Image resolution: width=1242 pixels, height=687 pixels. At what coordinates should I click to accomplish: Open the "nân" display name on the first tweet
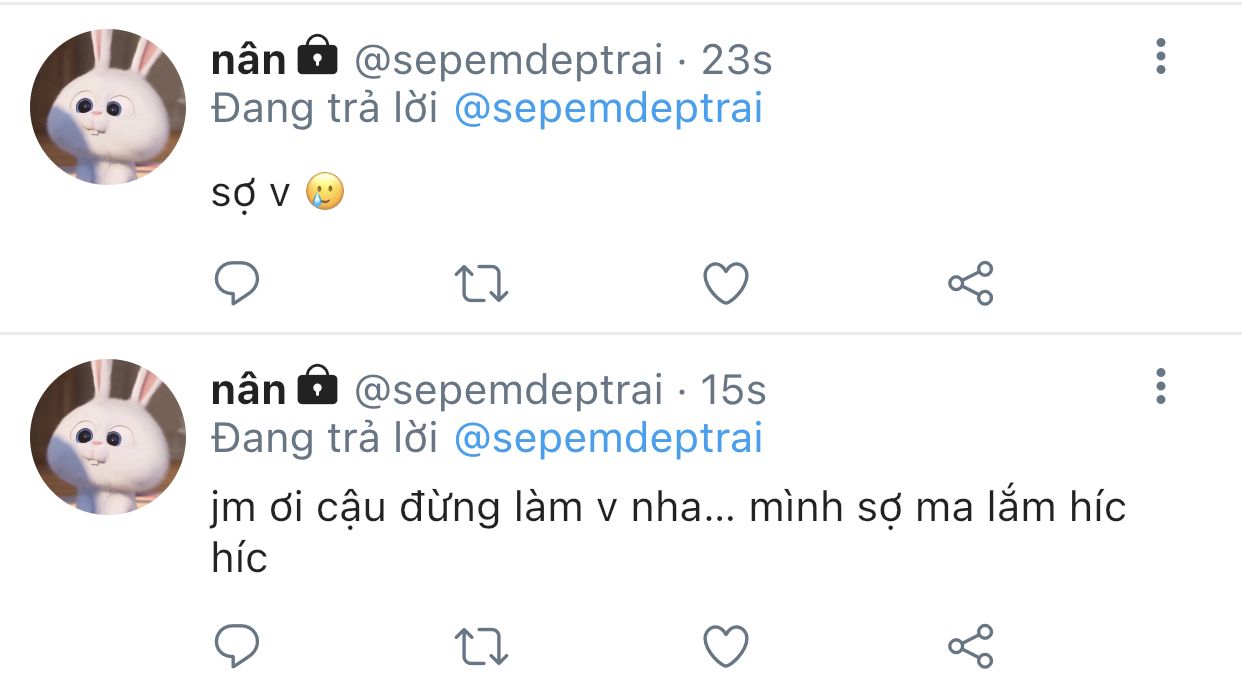point(248,60)
